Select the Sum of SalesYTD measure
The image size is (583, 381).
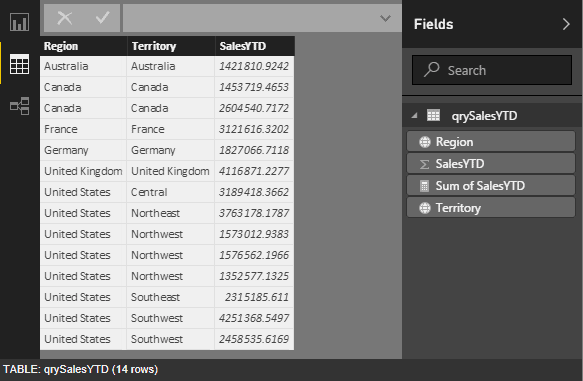(491, 185)
